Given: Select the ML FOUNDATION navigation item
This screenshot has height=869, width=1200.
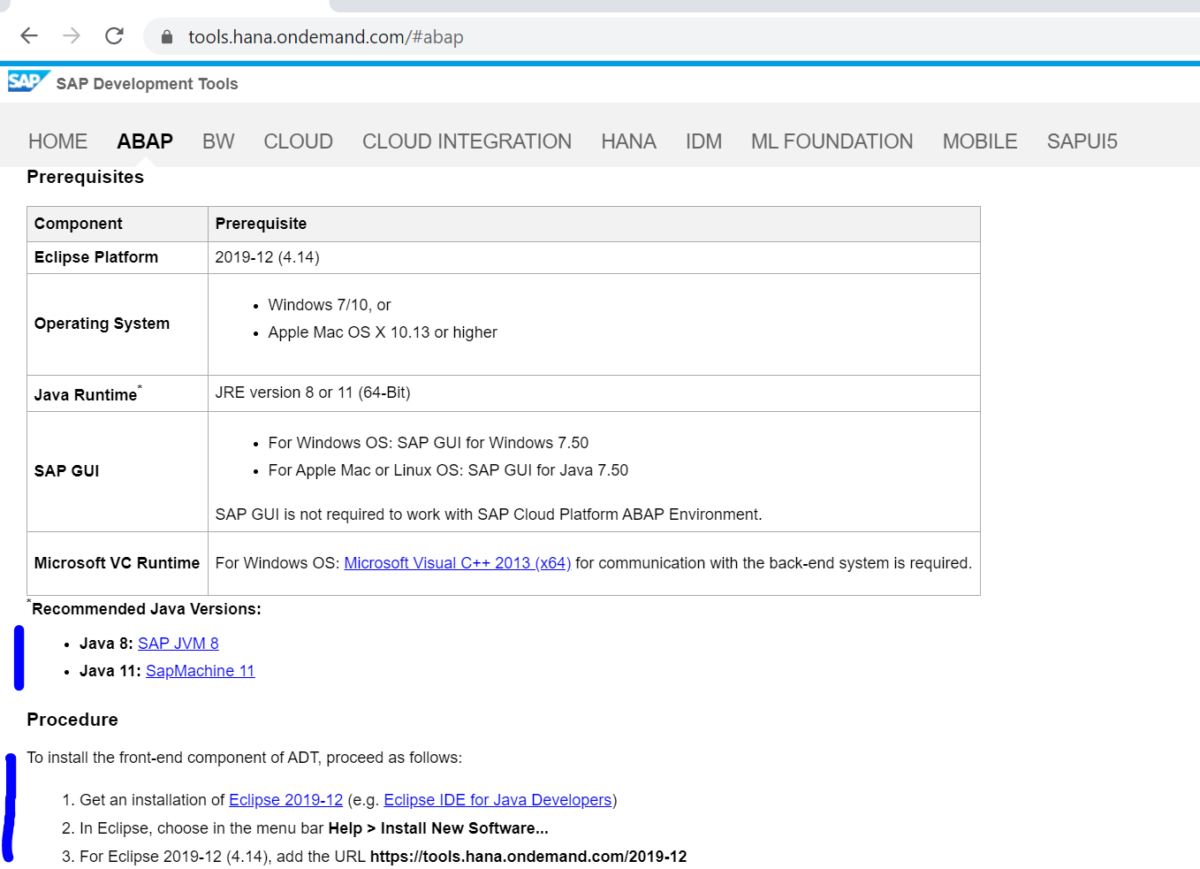Looking at the screenshot, I should pos(831,141).
